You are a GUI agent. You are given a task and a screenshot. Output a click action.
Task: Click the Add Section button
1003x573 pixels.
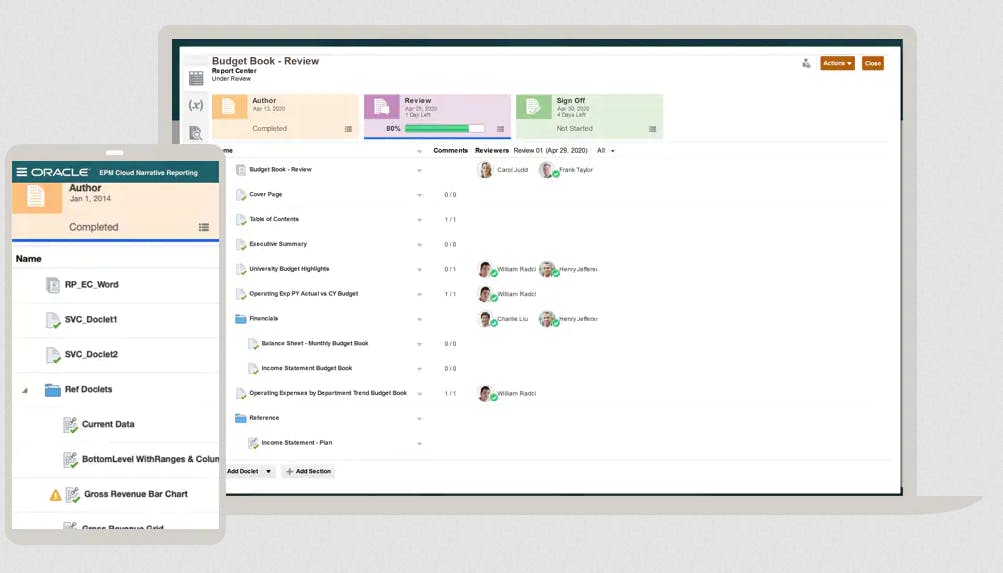[x=309, y=472]
